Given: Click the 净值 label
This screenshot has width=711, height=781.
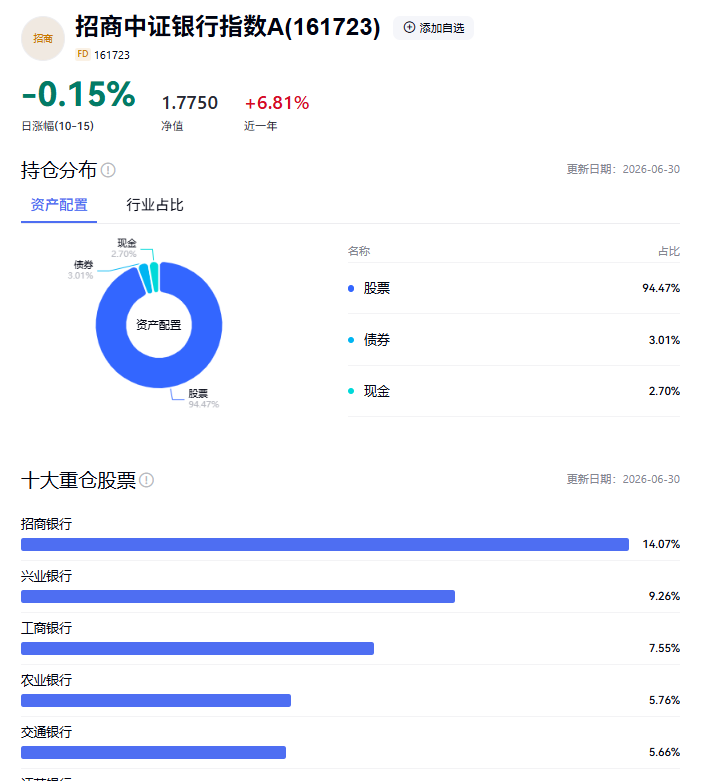Looking at the screenshot, I should coord(172,126).
